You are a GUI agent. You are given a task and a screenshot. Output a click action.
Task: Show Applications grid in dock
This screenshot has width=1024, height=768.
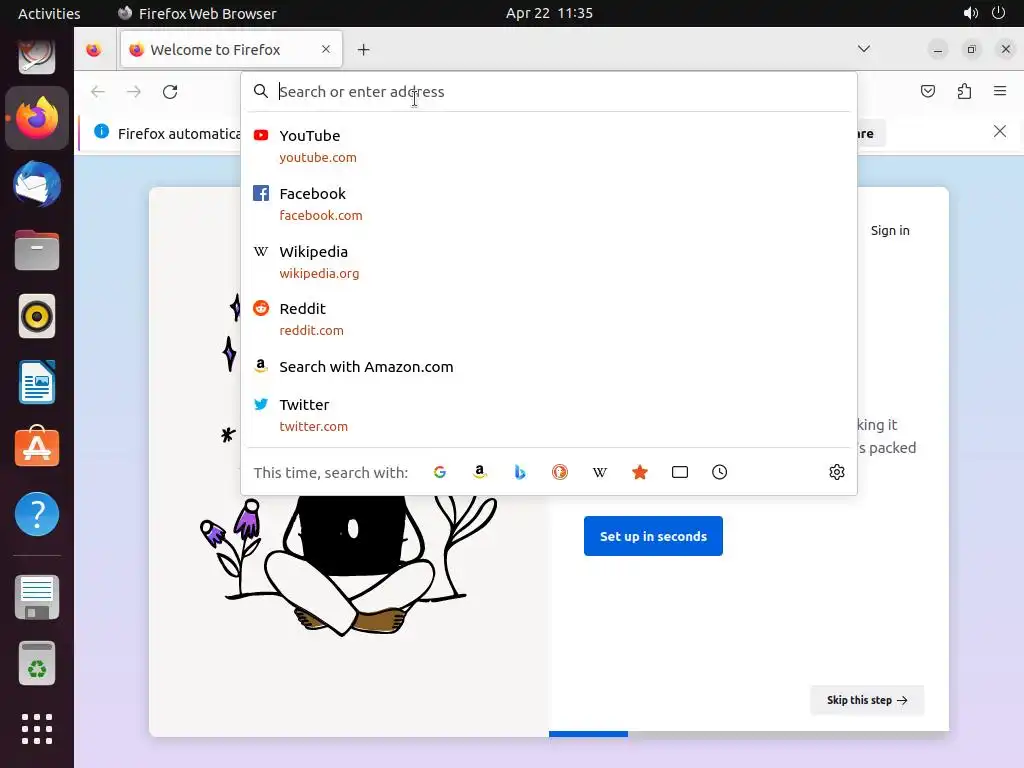[x=37, y=729]
